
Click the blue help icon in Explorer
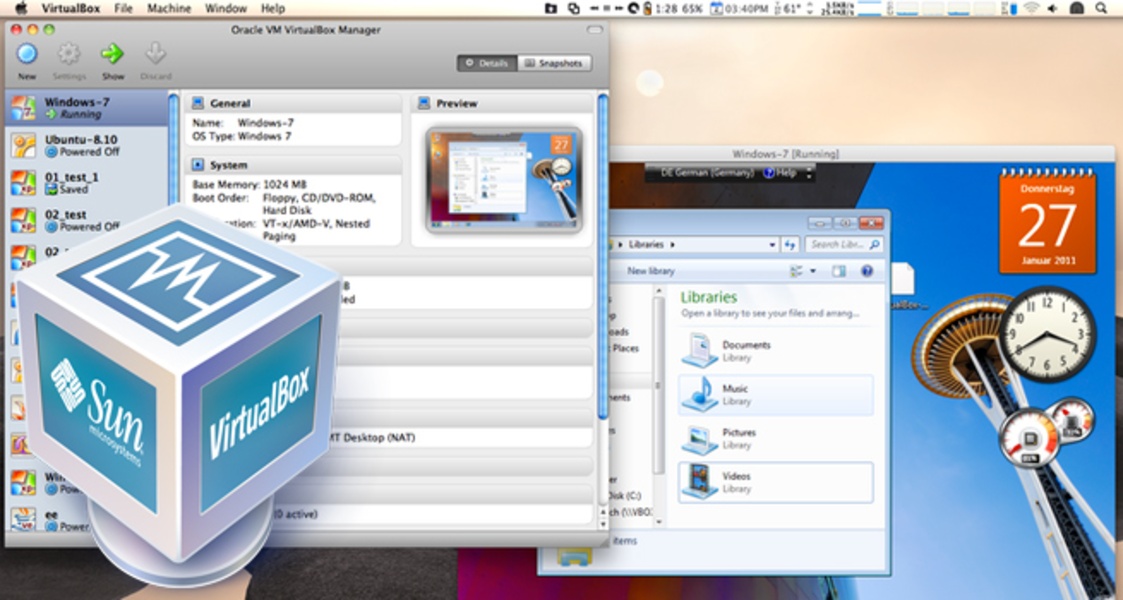pos(867,271)
